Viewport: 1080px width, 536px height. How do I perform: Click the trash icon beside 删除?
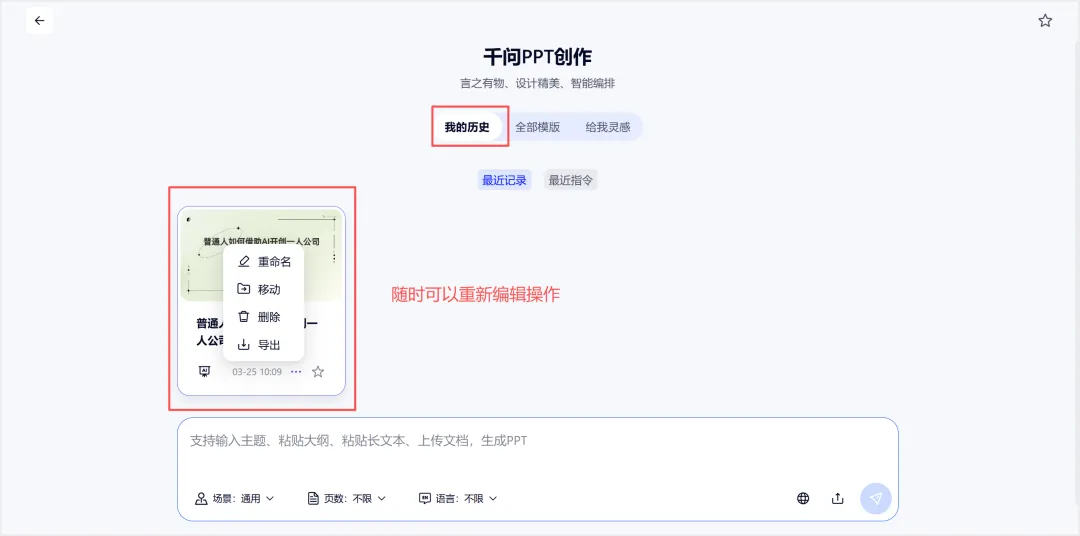click(243, 317)
